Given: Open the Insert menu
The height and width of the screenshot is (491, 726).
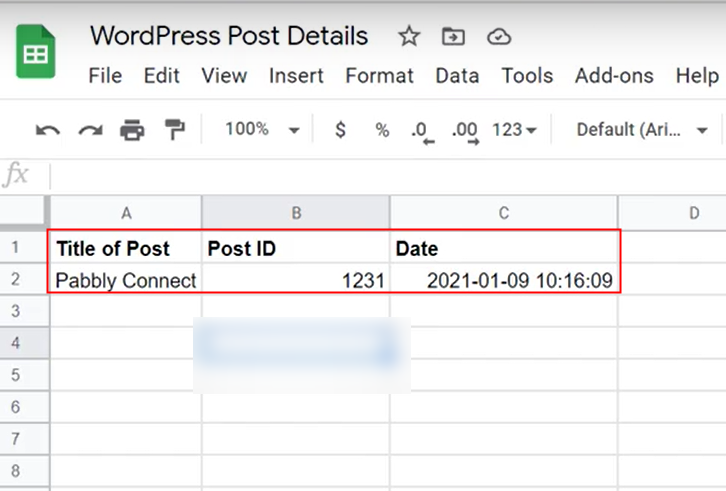Looking at the screenshot, I should coord(296,76).
